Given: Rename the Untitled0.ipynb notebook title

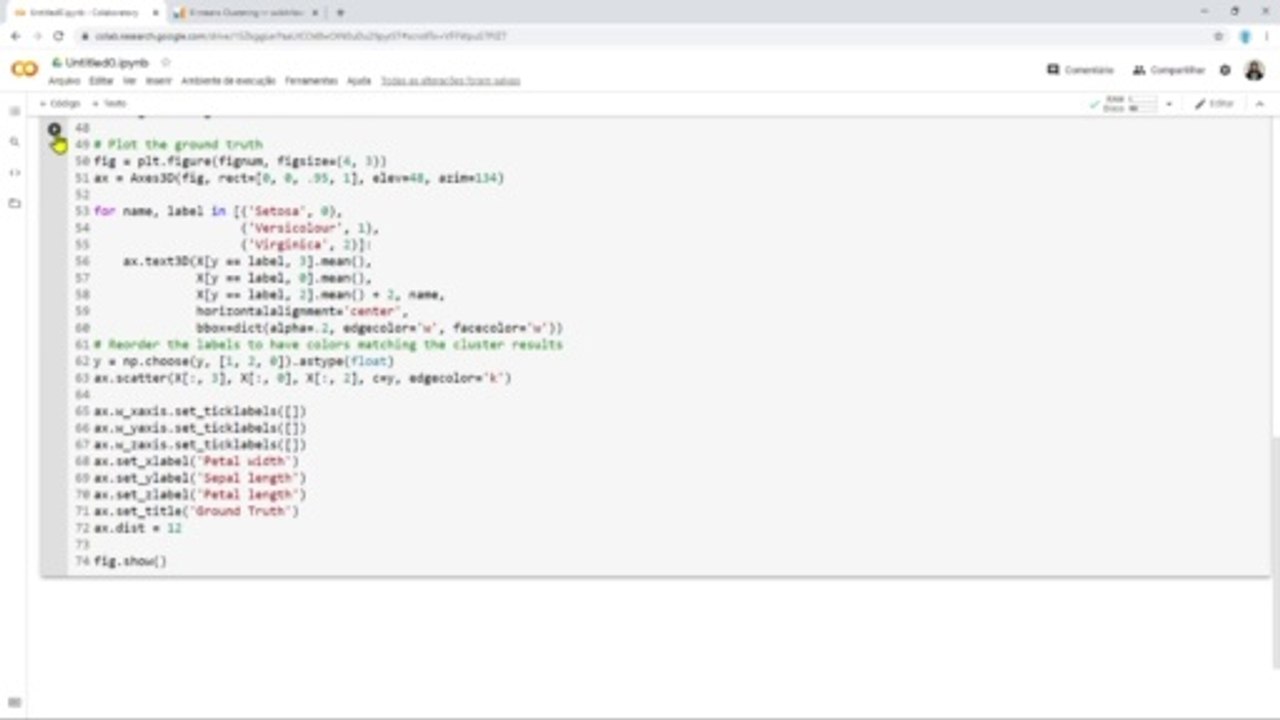Looking at the screenshot, I should 107,62.
